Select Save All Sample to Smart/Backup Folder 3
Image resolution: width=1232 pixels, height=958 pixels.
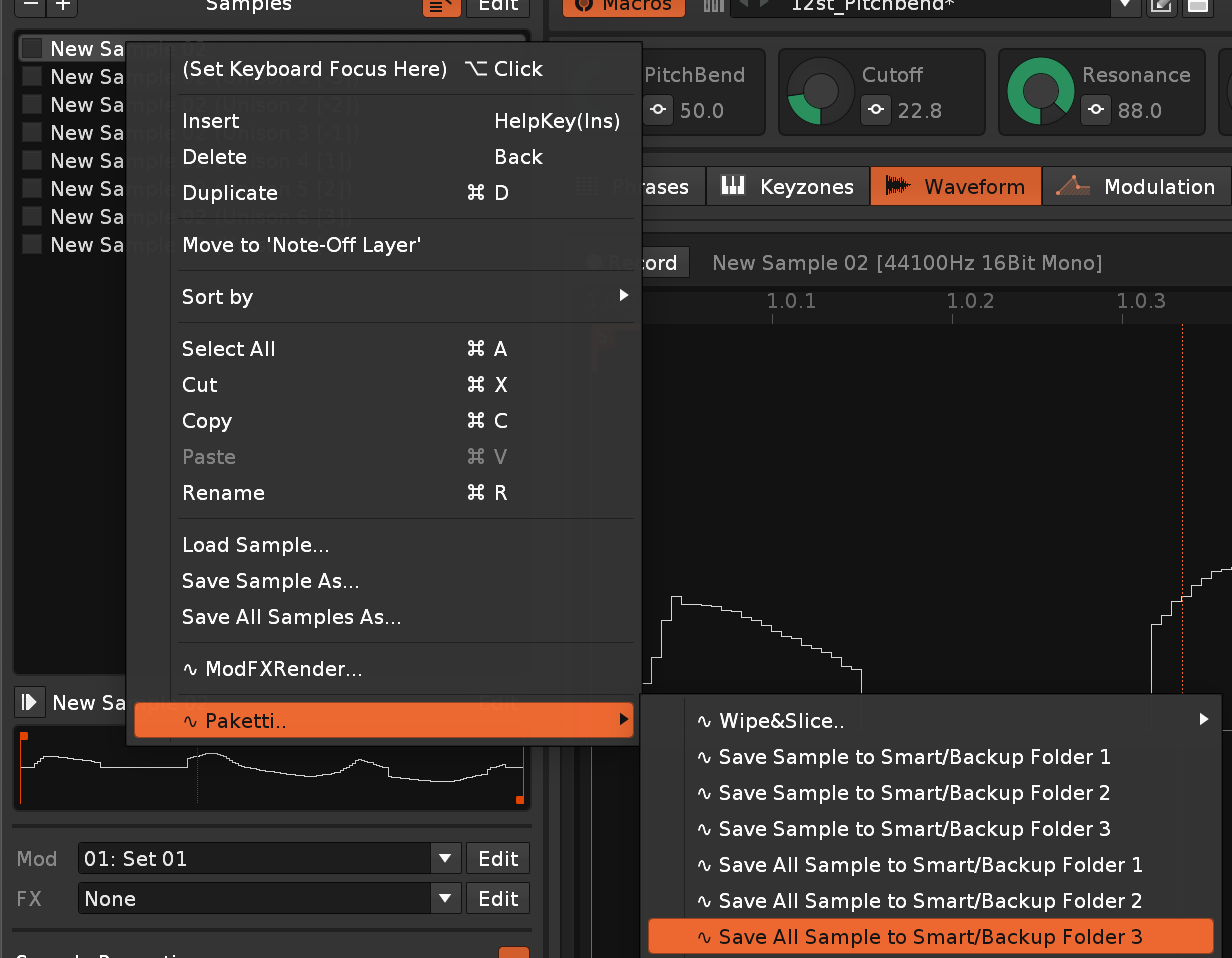pyautogui.click(x=930, y=937)
